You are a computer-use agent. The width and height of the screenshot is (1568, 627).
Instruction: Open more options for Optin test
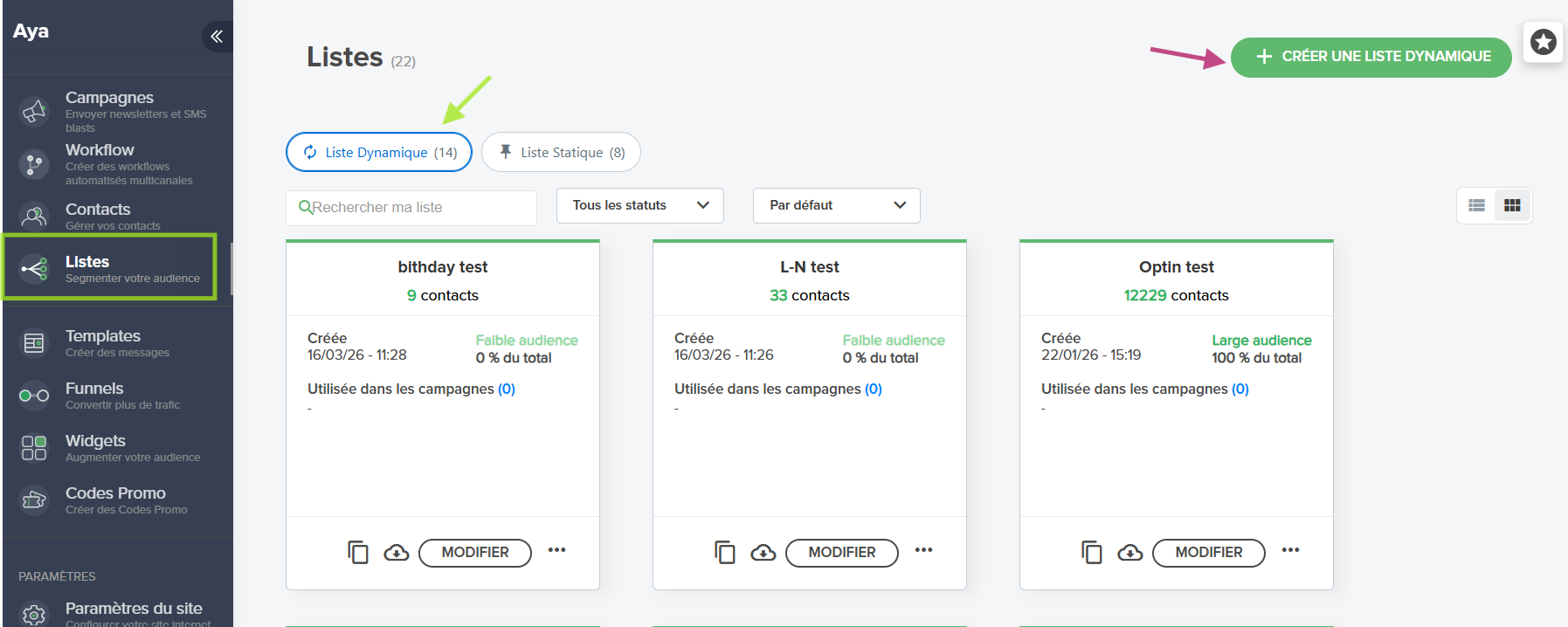click(x=1290, y=550)
